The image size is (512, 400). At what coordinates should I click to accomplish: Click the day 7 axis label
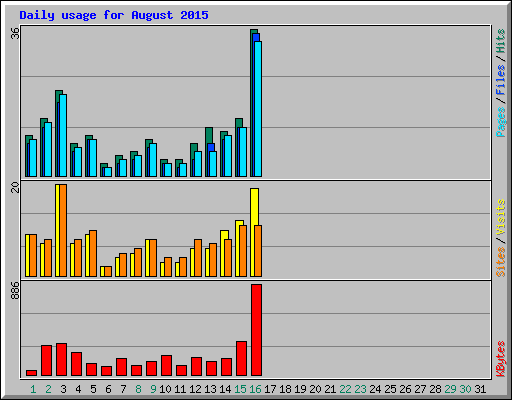[123, 389]
